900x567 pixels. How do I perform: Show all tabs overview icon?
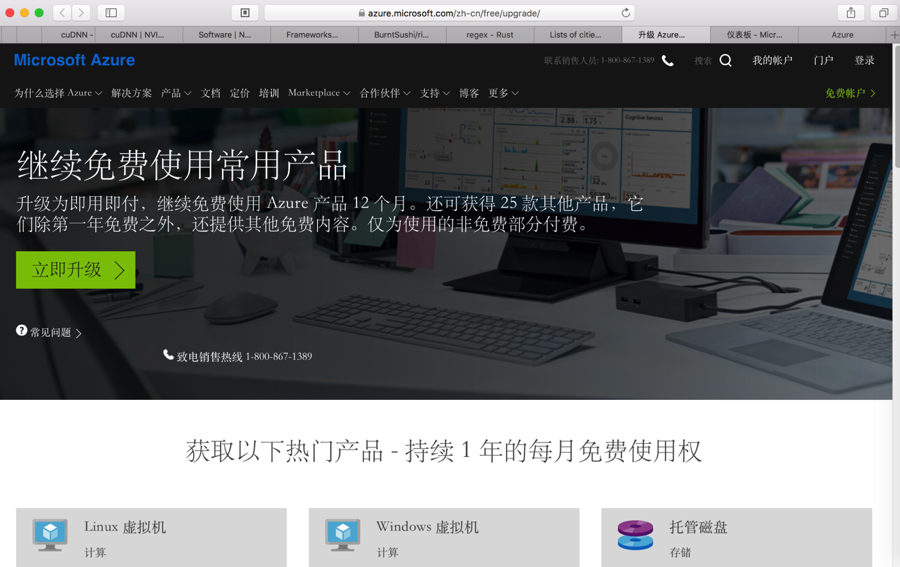click(x=883, y=13)
